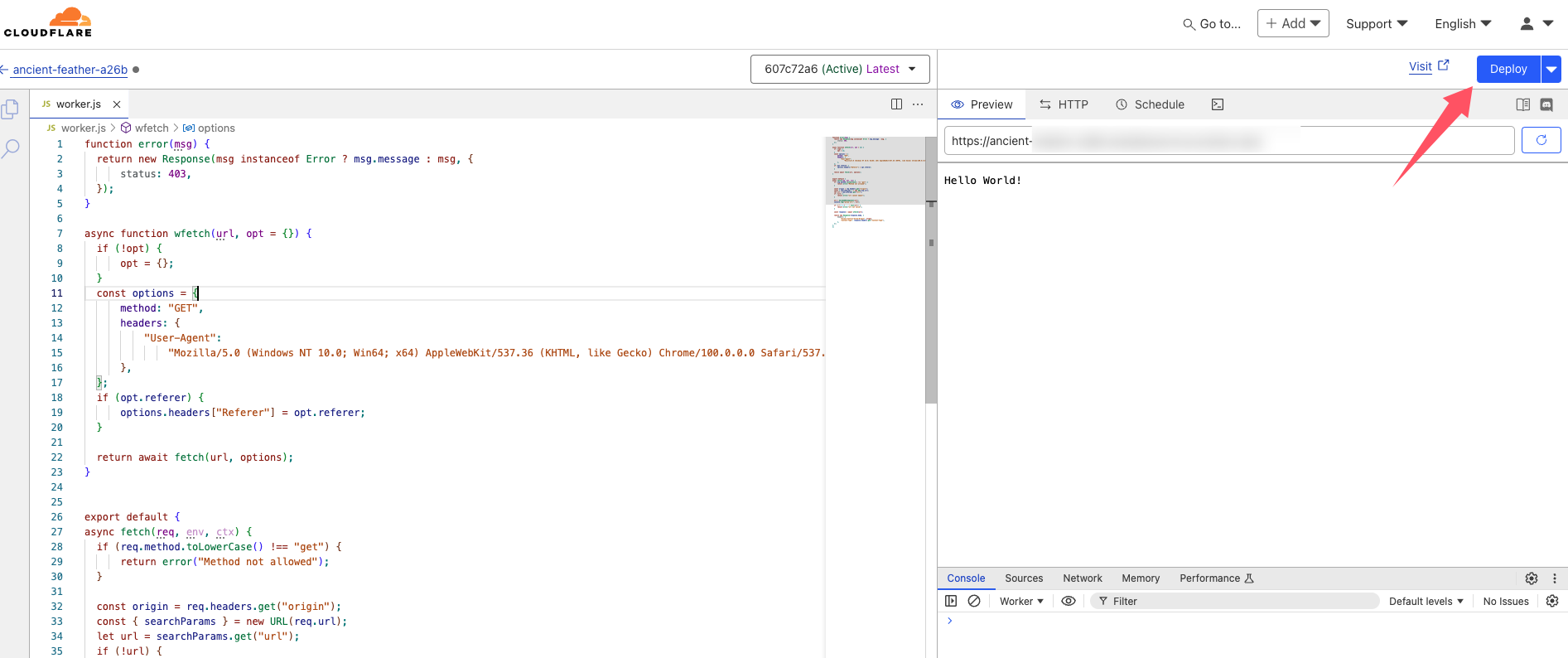This screenshot has height=658, width=1568.
Task: Open DevTools settings gear icon
Action: point(1531,578)
